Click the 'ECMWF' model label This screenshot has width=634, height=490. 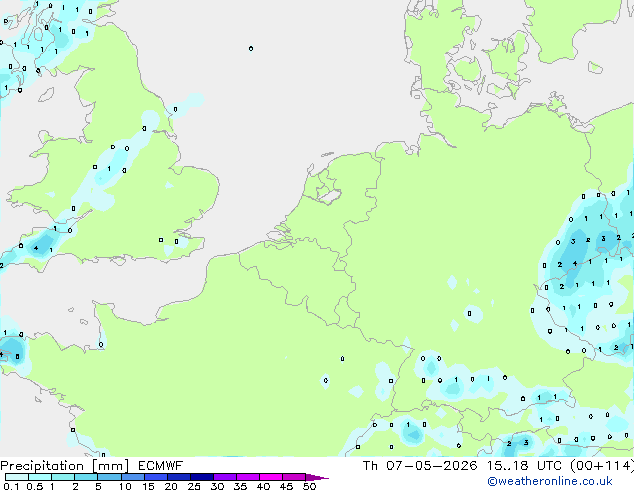click(161, 466)
